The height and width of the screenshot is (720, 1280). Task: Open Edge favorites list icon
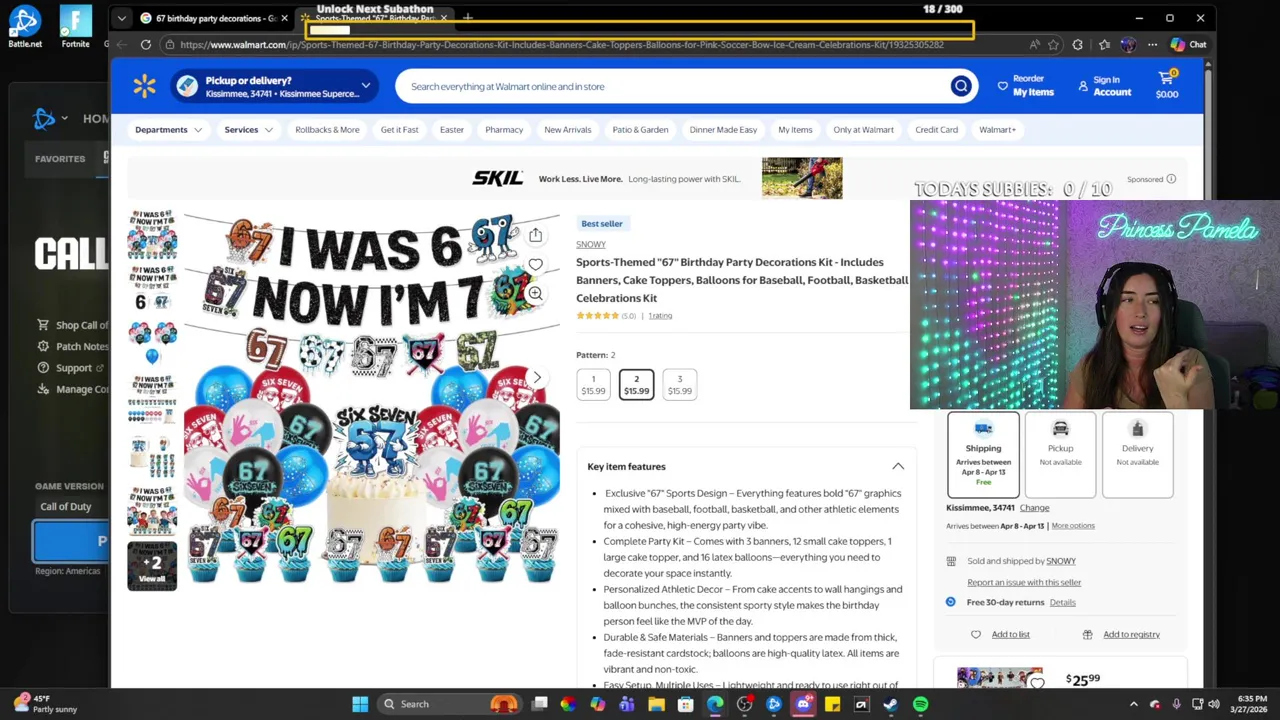point(1104,44)
